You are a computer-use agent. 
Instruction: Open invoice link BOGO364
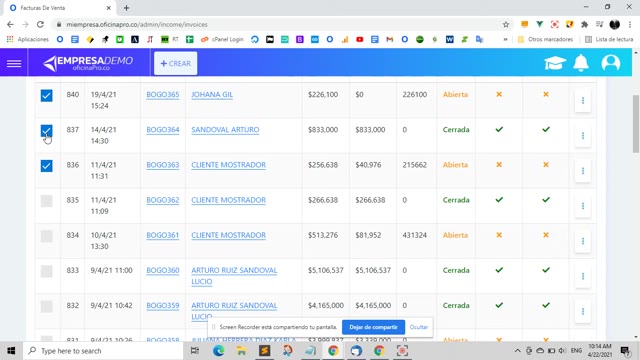pos(162,129)
